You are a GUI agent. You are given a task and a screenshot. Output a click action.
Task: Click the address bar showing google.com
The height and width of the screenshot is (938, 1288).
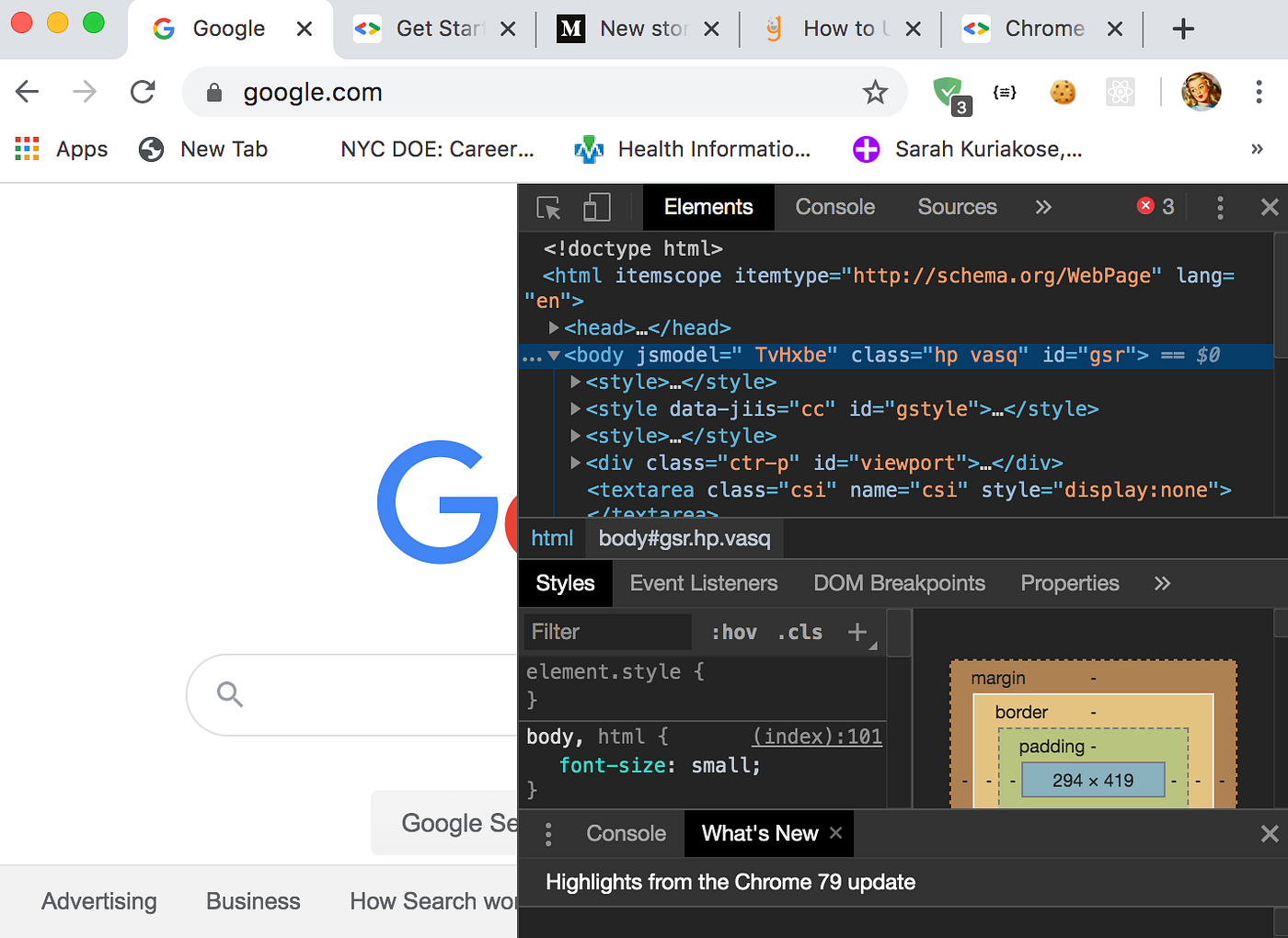(x=545, y=92)
